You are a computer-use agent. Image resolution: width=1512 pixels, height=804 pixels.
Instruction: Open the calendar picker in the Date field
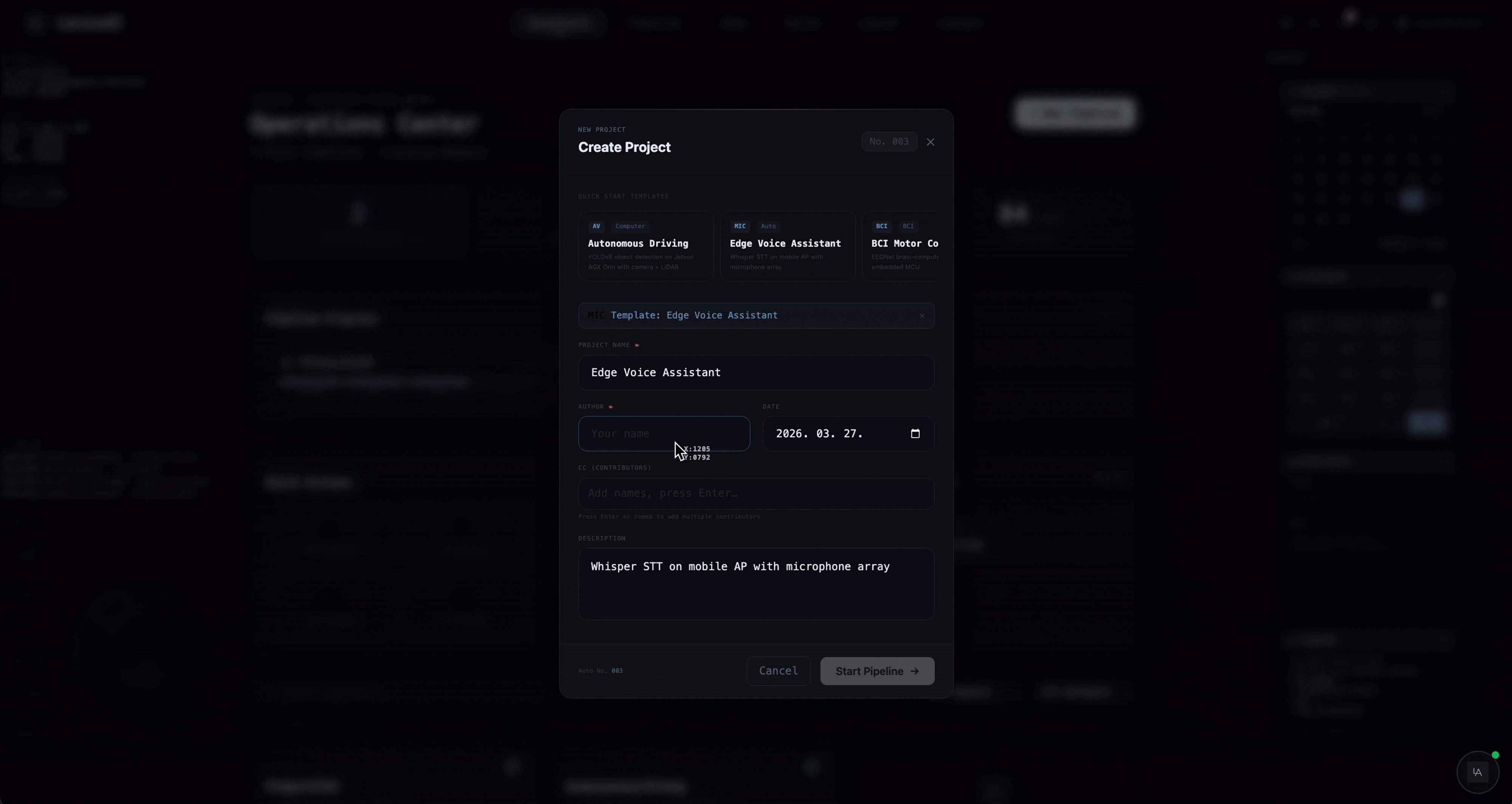pyautogui.click(x=915, y=434)
